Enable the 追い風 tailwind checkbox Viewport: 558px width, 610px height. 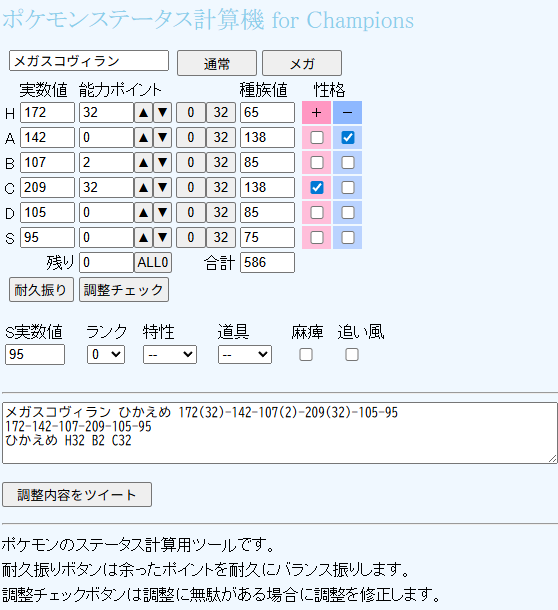(x=352, y=354)
